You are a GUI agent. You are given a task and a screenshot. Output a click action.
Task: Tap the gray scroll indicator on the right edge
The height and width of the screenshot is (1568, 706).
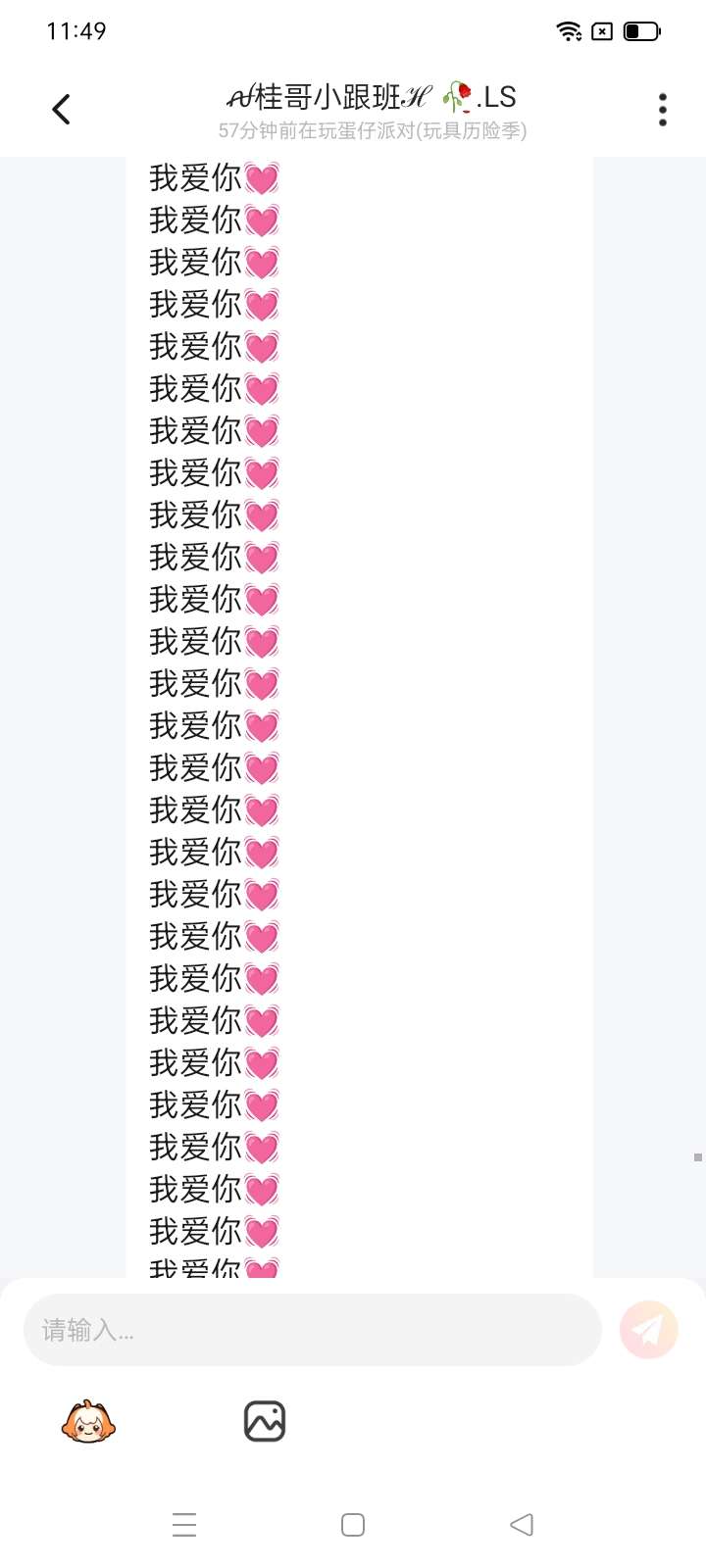[x=698, y=1157]
